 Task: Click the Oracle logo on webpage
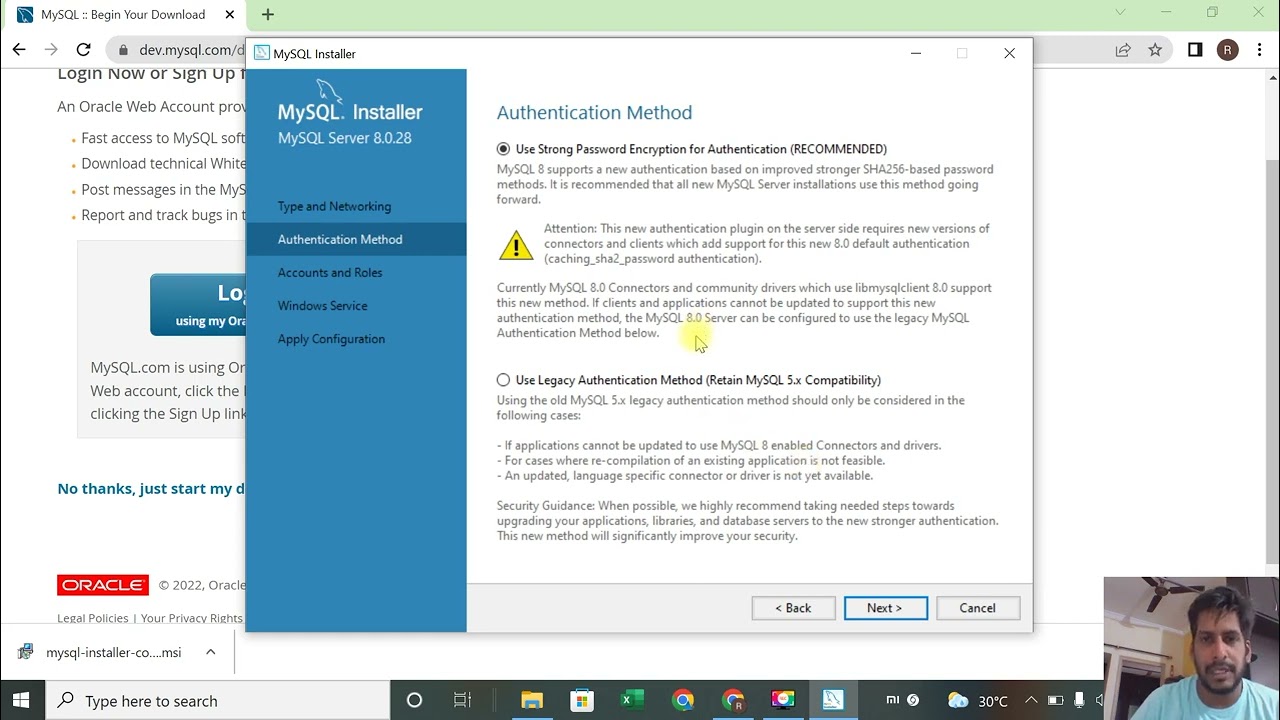point(103,585)
